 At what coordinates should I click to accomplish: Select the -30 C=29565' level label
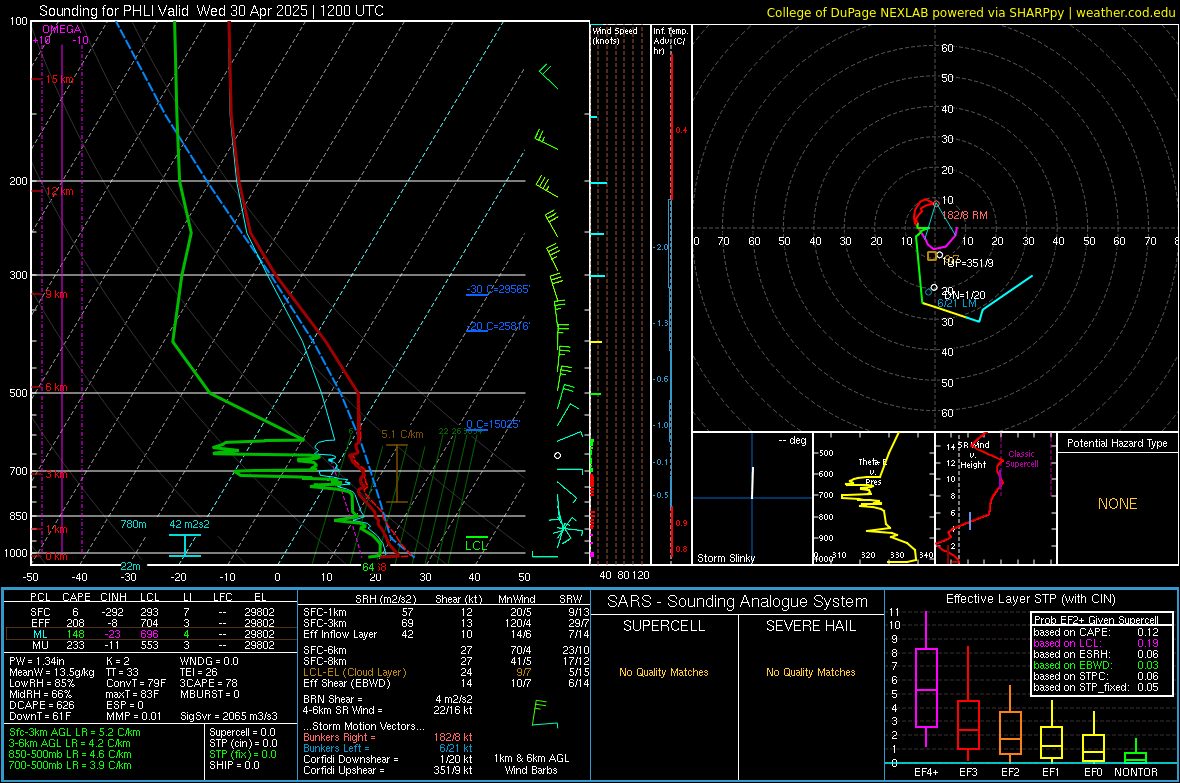coord(497,289)
